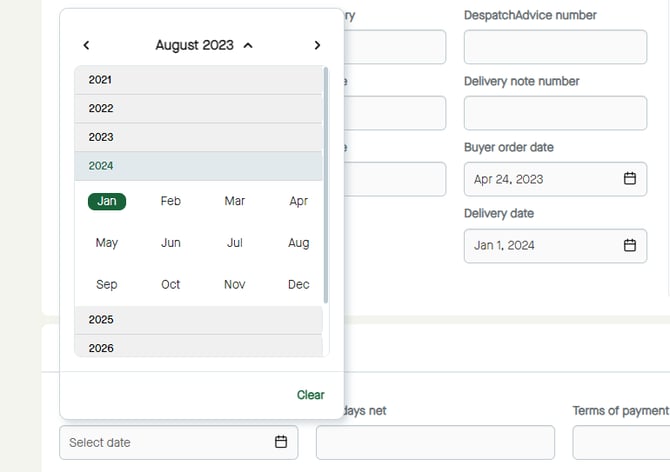Clear the selected date
Screen dimensions: 670x472
tap(310, 395)
